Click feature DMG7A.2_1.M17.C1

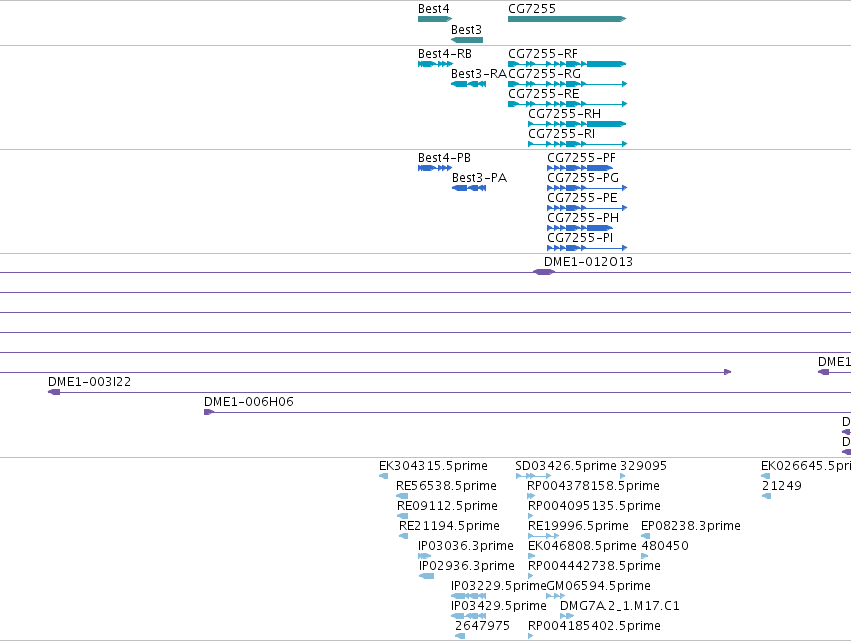567,616
